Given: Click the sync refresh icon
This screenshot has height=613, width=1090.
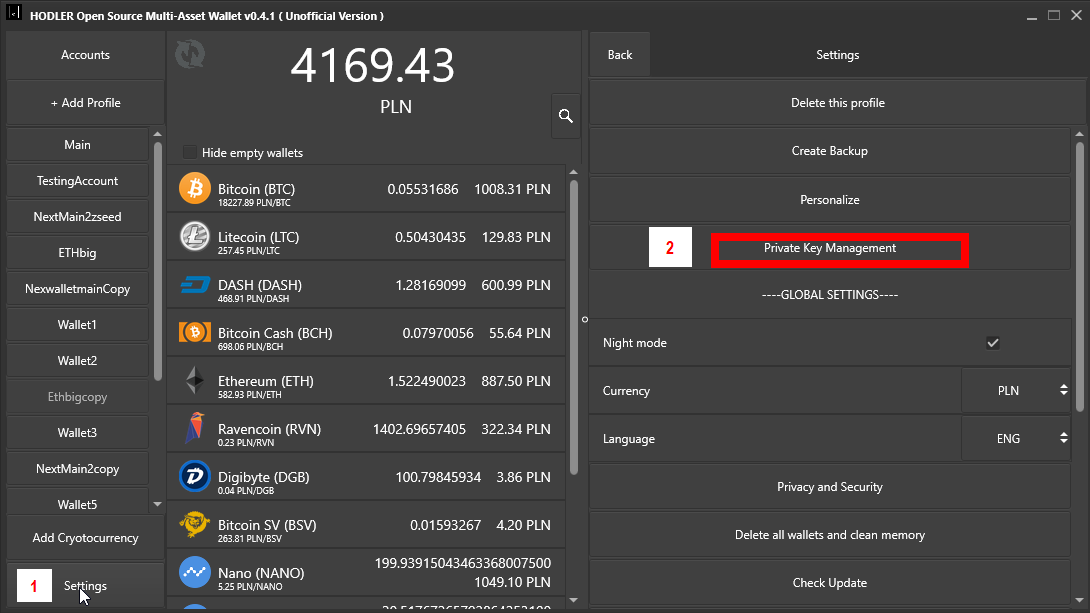Looking at the screenshot, I should coord(190,54).
